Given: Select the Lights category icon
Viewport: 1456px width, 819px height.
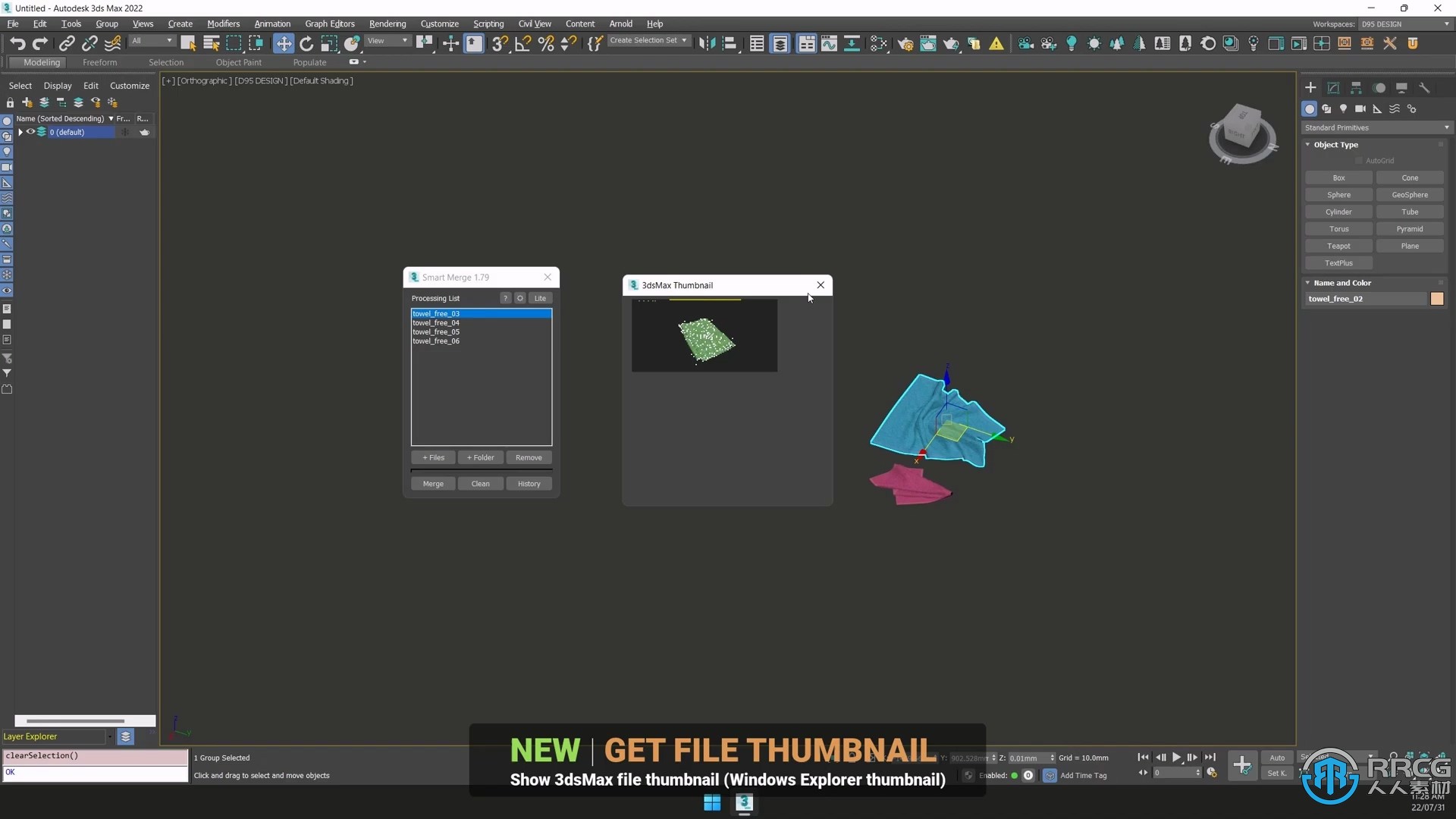Looking at the screenshot, I should pyautogui.click(x=1343, y=108).
